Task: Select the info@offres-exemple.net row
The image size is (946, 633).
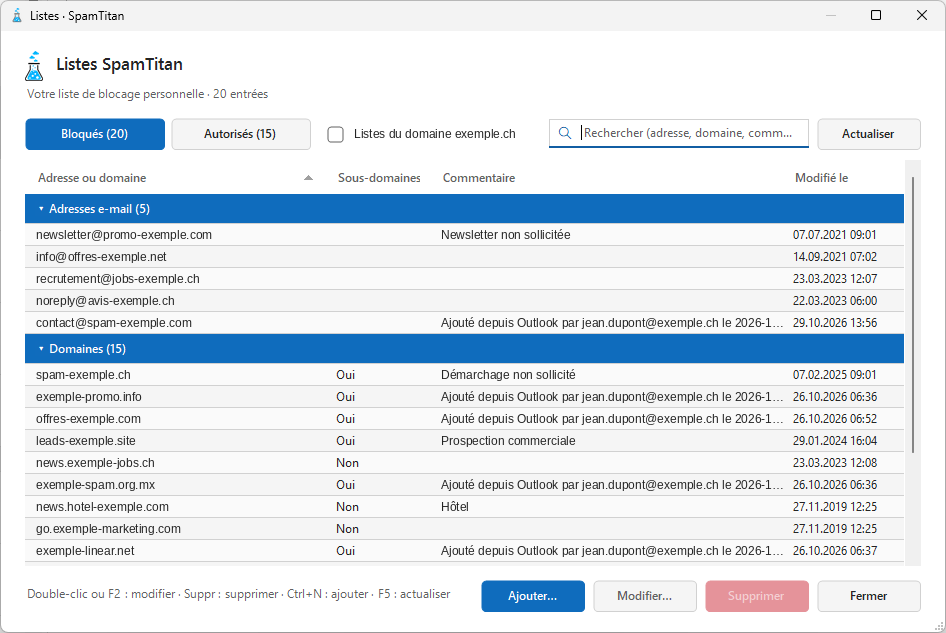Action: [x=465, y=256]
